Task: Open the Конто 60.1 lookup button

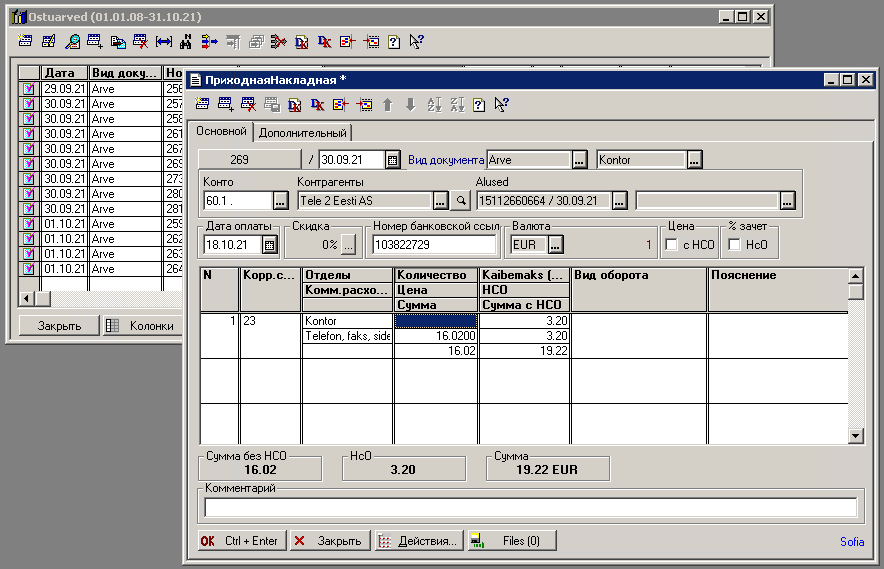Action: pyautogui.click(x=279, y=201)
